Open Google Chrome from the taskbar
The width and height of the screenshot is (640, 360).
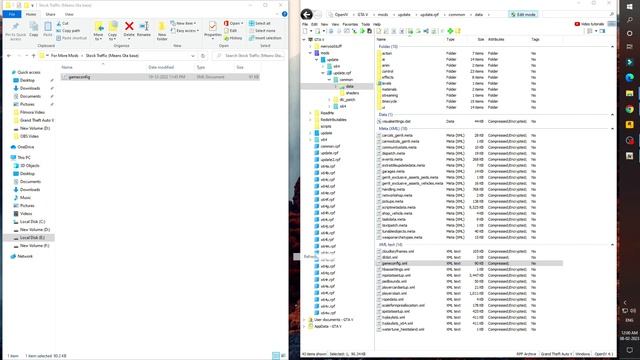(x=629, y=109)
